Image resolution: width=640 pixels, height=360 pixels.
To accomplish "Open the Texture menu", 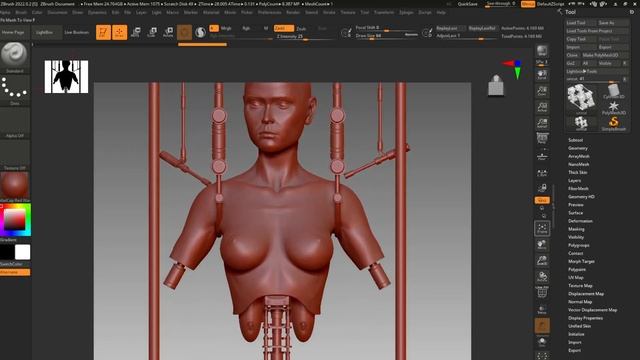I will point(348,12).
